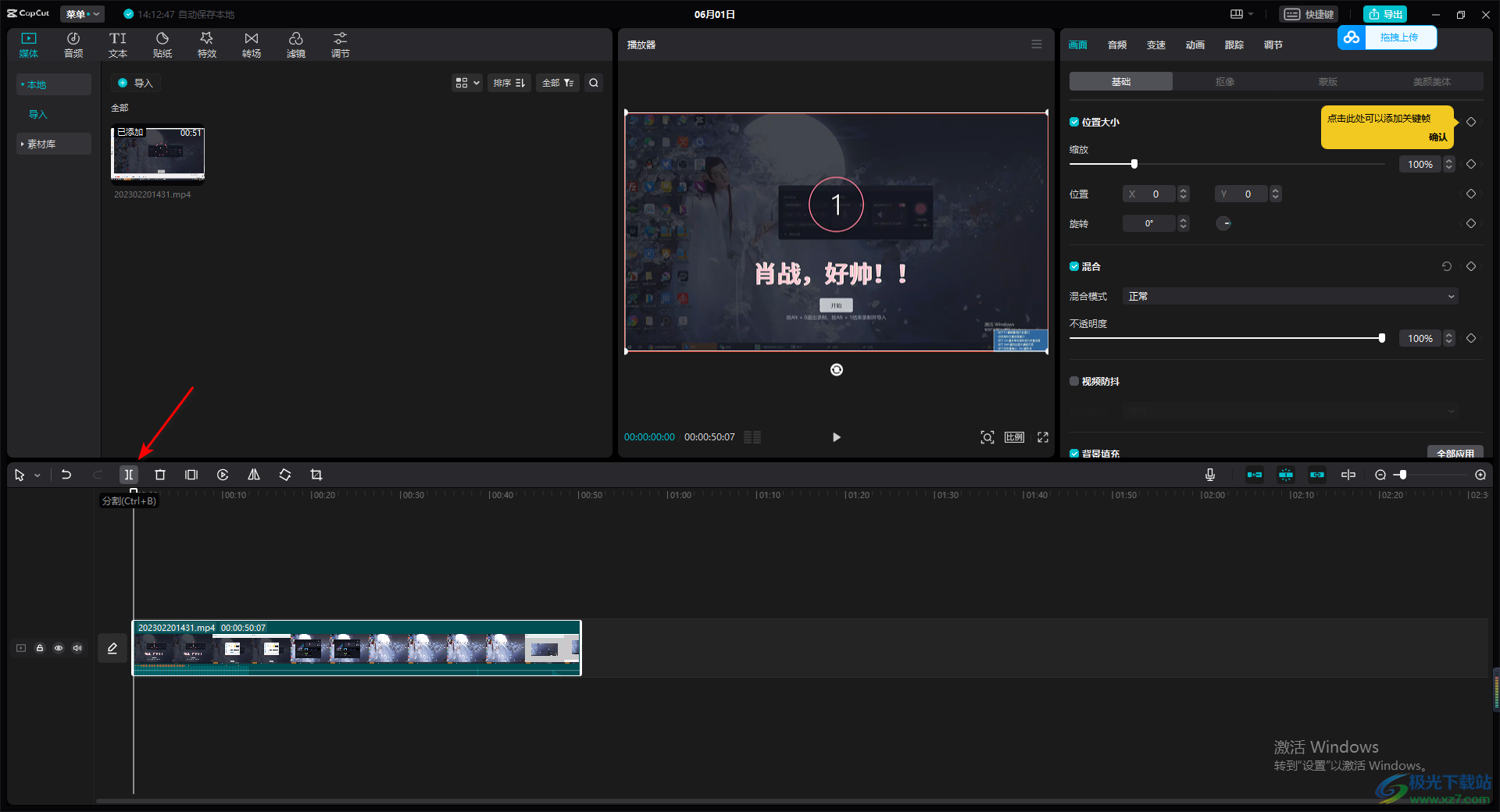Click the reset blend (混合) icon
The image size is (1500, 812).
click(1447, 266)
